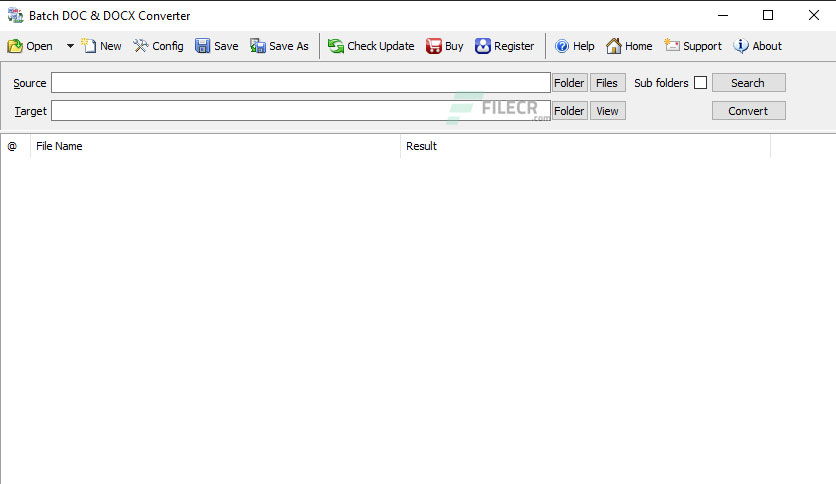Click the application icon in title bar

(15, 15)
